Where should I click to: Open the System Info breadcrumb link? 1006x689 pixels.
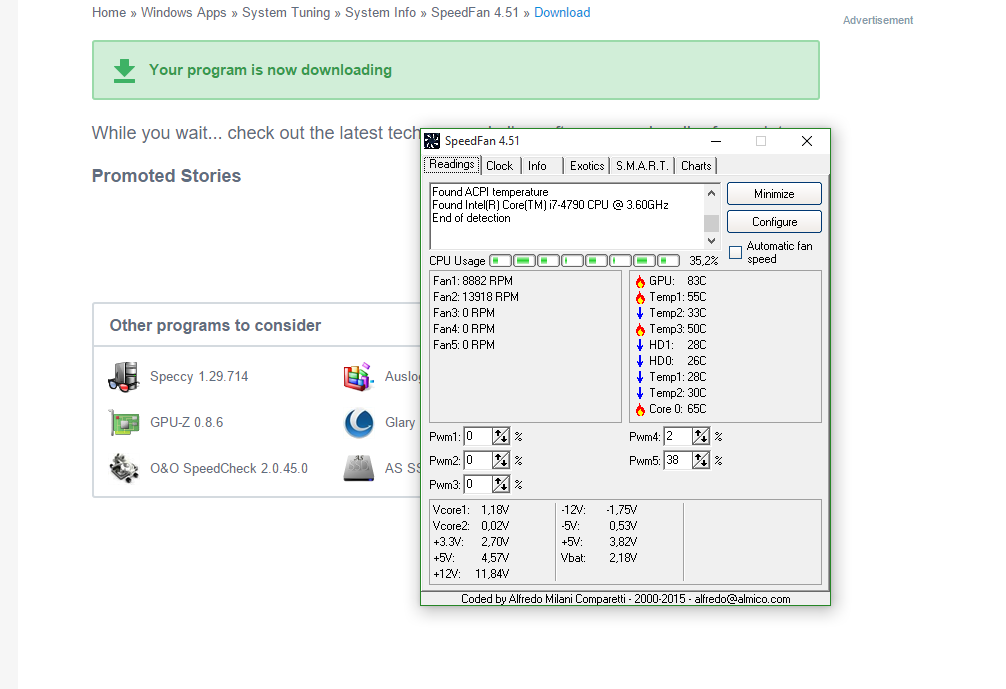(x=380, y=13)
